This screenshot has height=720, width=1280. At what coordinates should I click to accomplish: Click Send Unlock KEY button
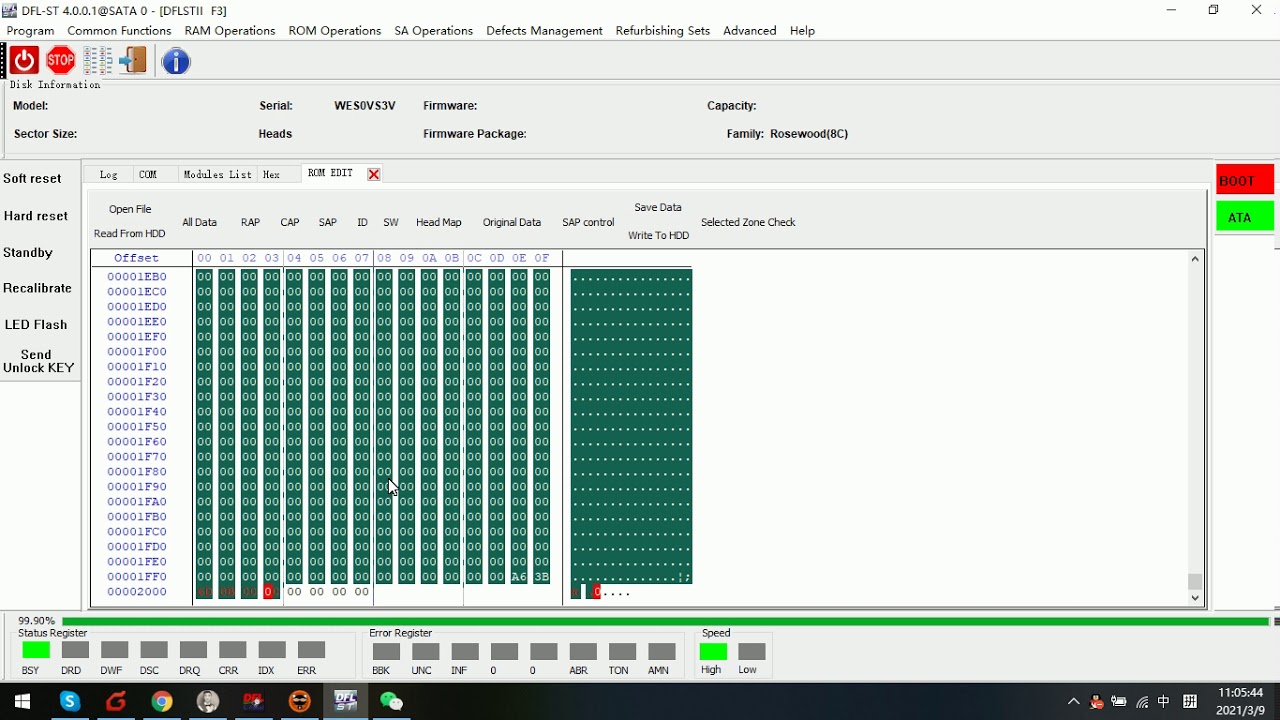pyautogui.click(x=38, y=361)
